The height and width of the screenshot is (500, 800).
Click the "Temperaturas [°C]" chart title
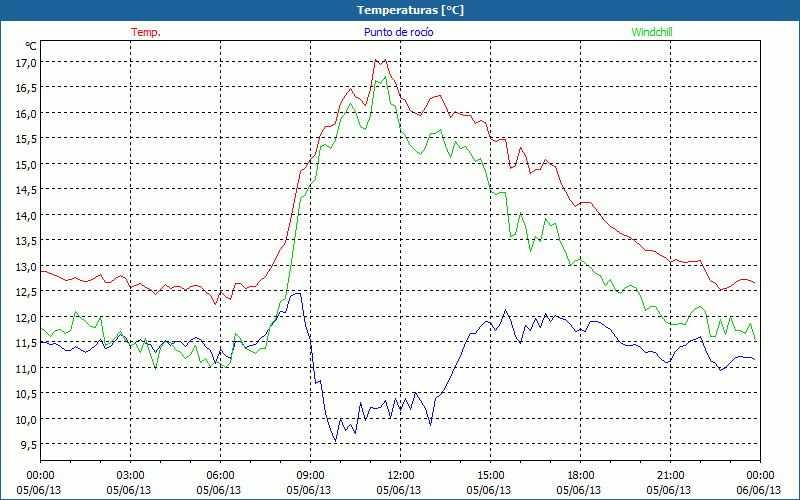tap(410, 10)
